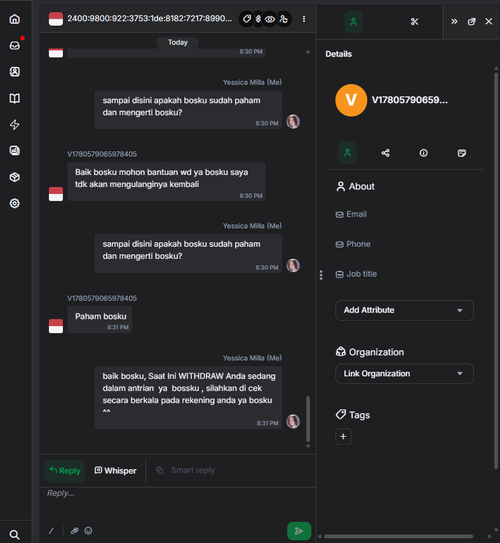Switch to Whisper mode
Screen dimensions: 500x543
pos(115,471)
